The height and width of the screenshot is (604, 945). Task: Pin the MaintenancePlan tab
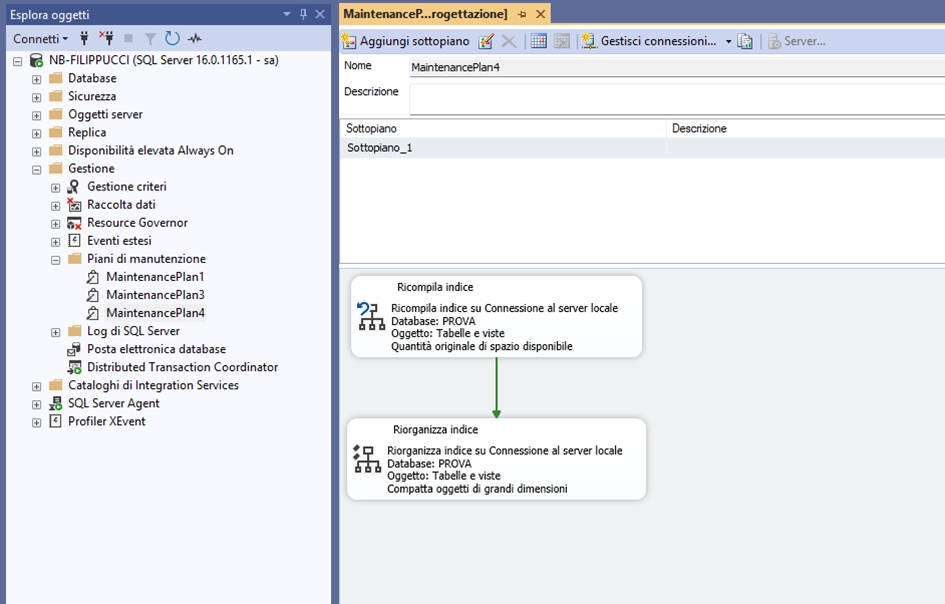pyautogui.click(x=522, y=14)
